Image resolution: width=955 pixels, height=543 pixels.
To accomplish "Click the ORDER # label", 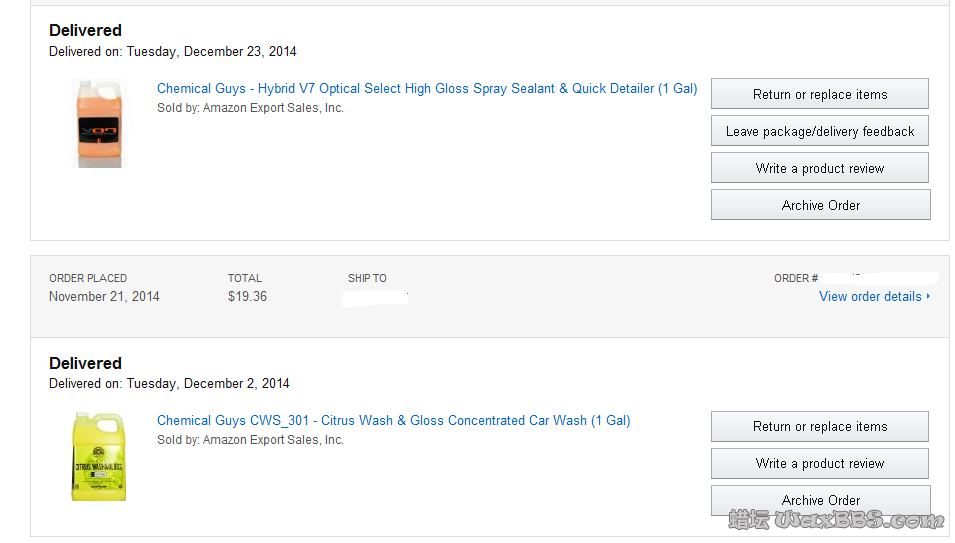I will click(796, 278).
